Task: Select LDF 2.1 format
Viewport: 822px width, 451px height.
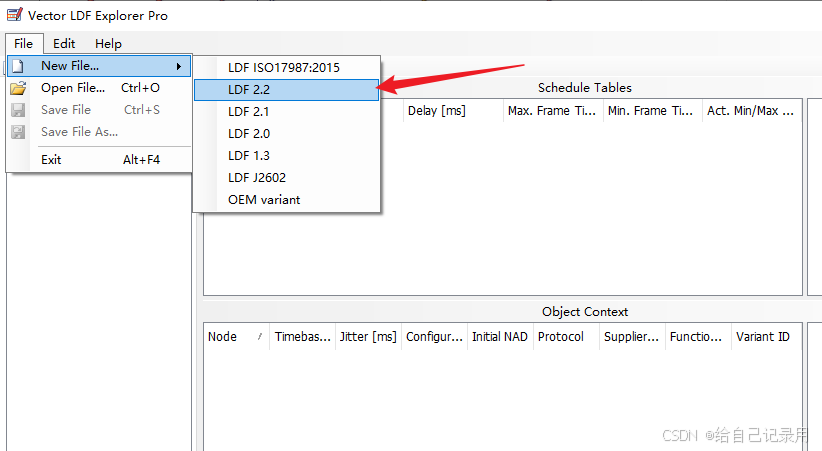Action: point(286,112)
